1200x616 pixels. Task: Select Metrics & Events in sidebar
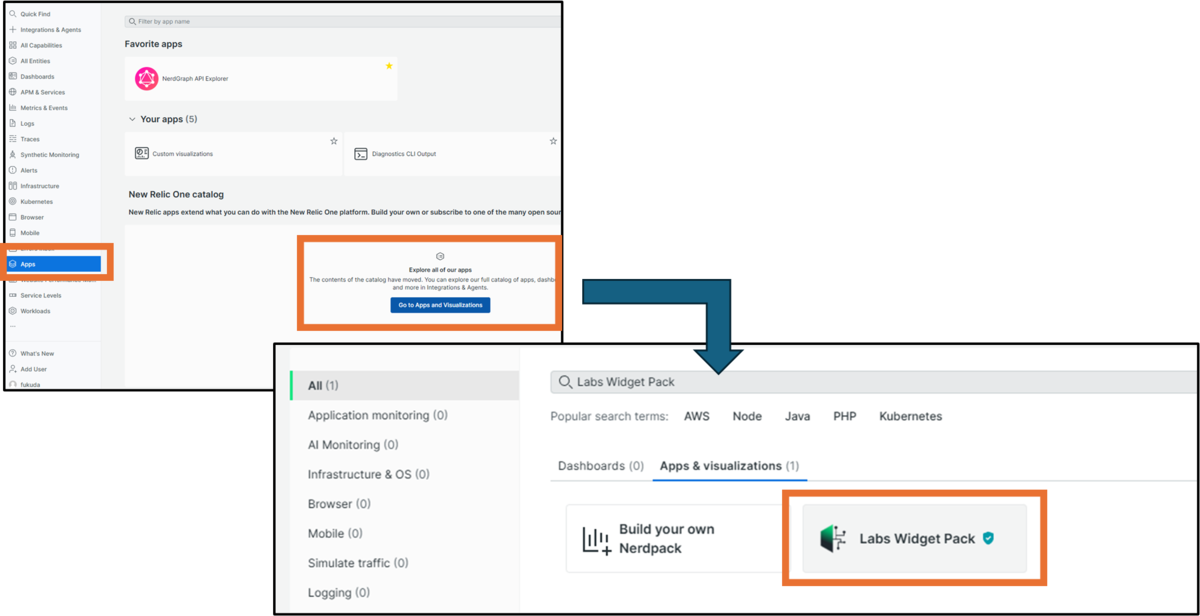(44, 108)
